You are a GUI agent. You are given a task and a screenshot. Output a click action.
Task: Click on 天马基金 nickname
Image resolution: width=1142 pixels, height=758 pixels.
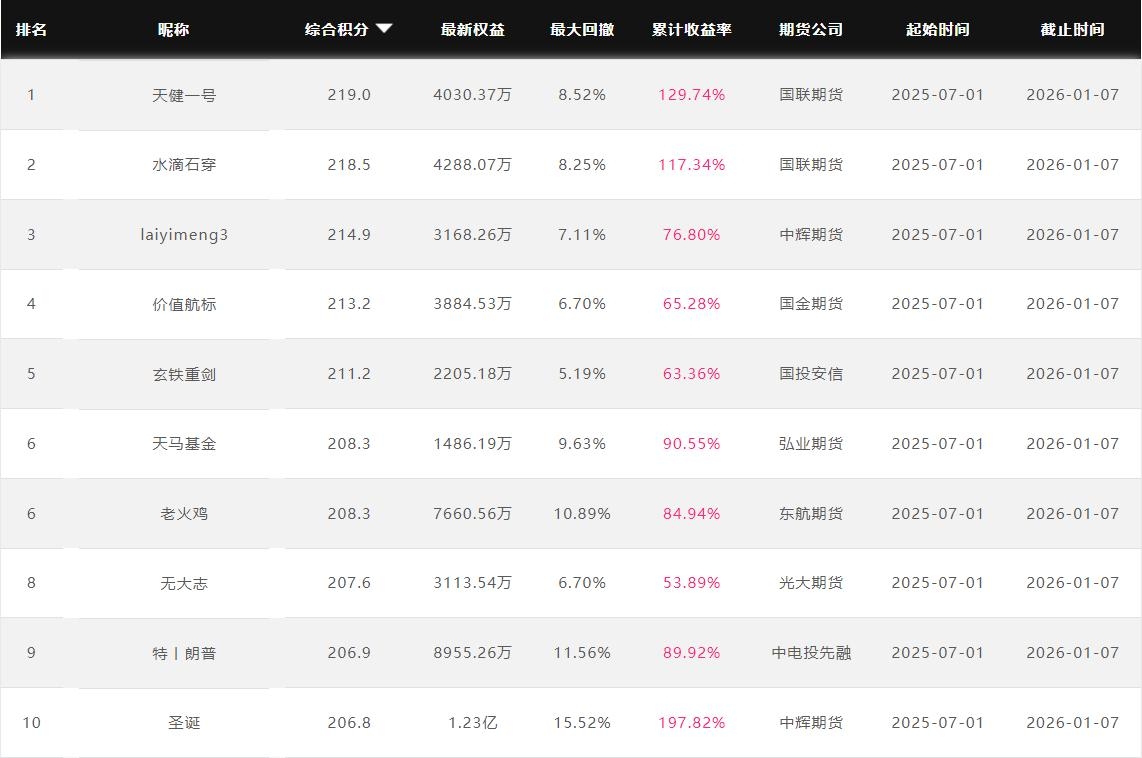tap(184, 444)
